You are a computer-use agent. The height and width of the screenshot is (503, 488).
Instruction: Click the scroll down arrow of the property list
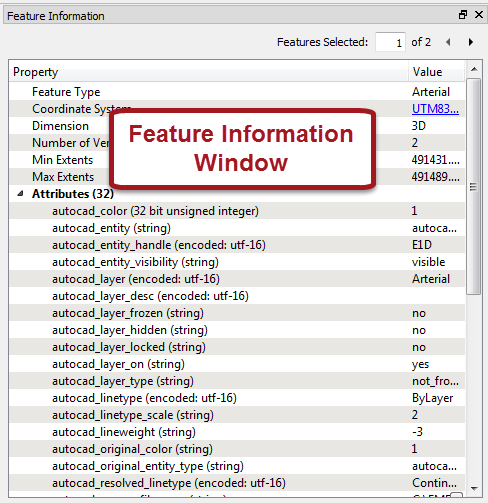tap(474, 489)
